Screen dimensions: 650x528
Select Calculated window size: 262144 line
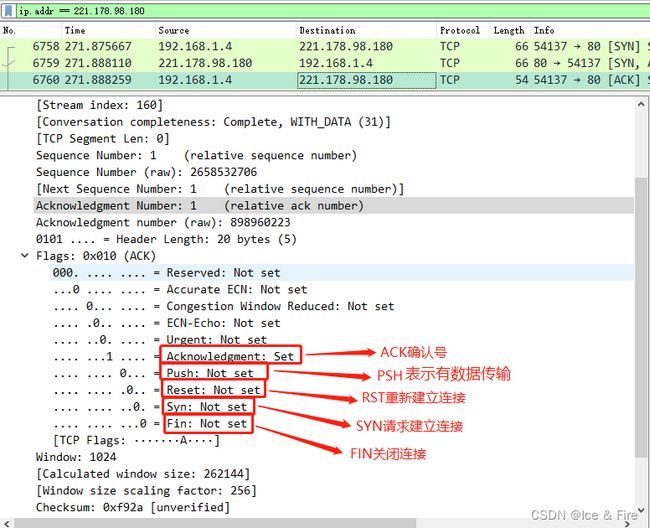pos(143,474)
